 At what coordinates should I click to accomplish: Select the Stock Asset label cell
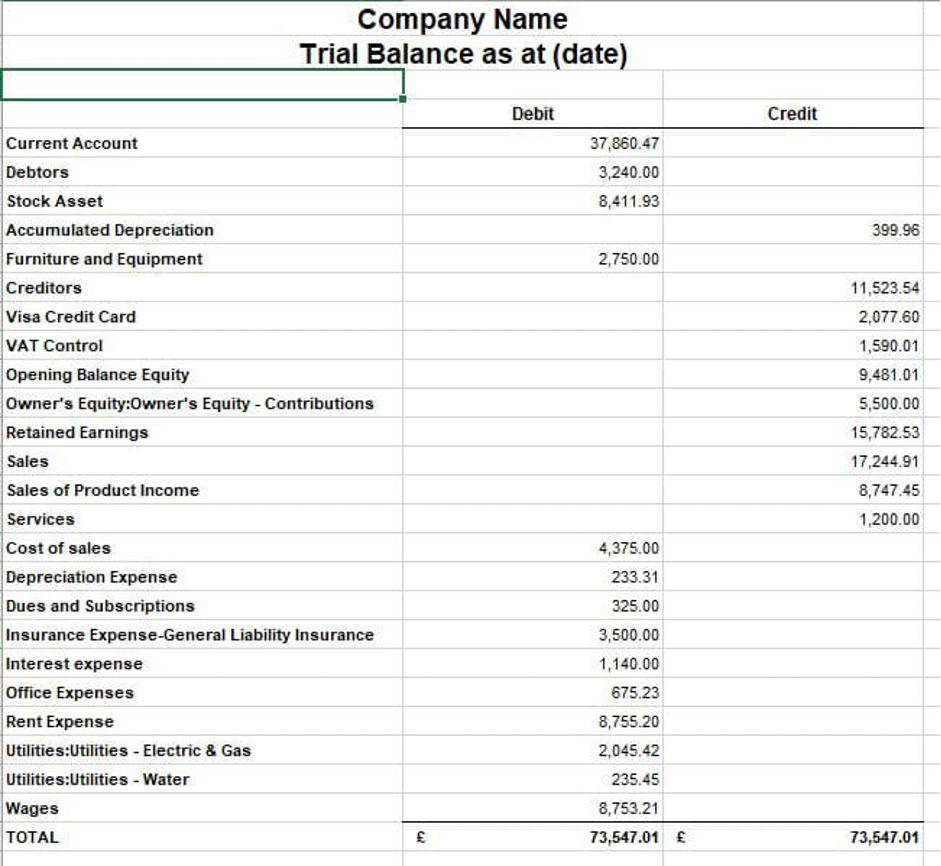tap(55, 201)
